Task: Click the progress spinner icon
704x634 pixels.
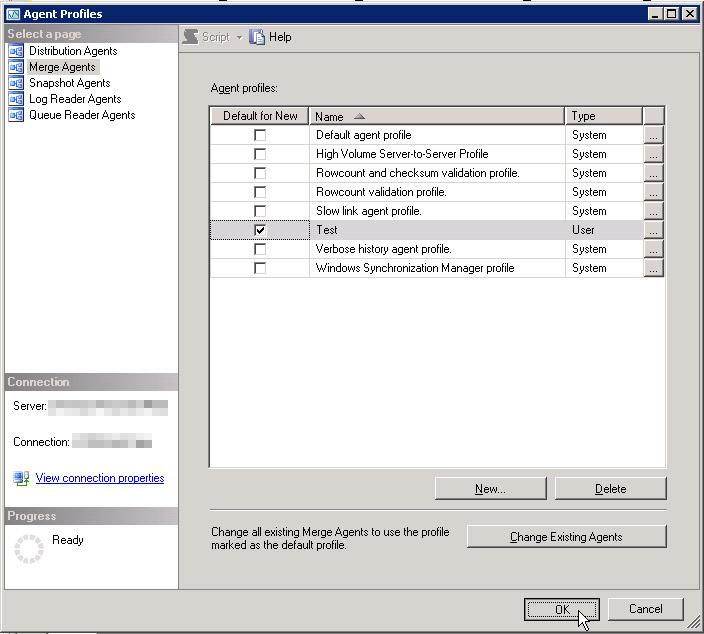Action: [29, 549]
